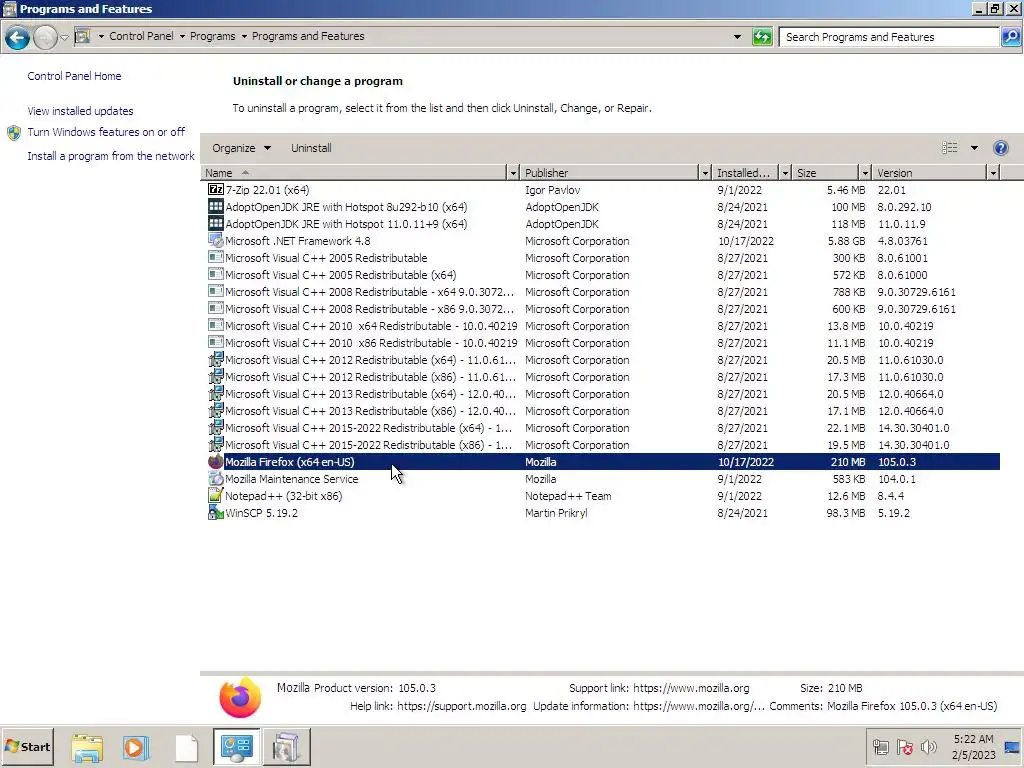Click the AdoptOpenJDK 8u292-b10 row icon
This screenshot has height=768, width=1024.
pyautogui.click(x=216, y=206)
